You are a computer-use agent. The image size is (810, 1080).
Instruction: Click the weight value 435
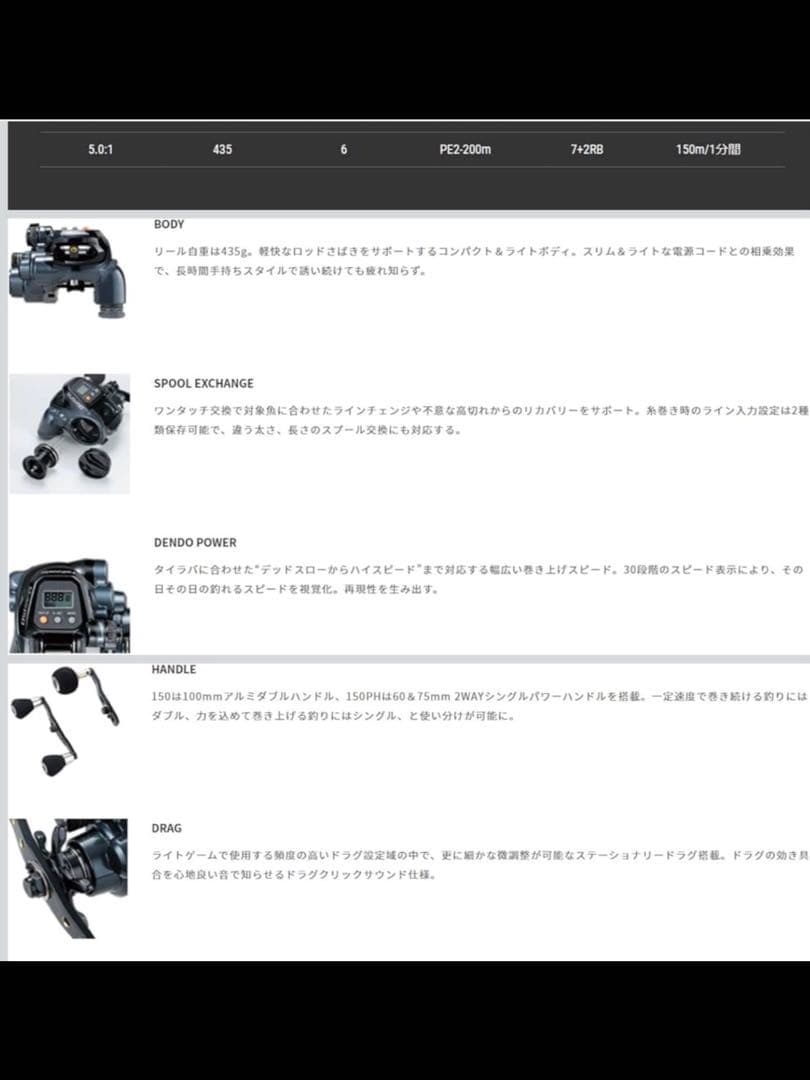[222, 149]
